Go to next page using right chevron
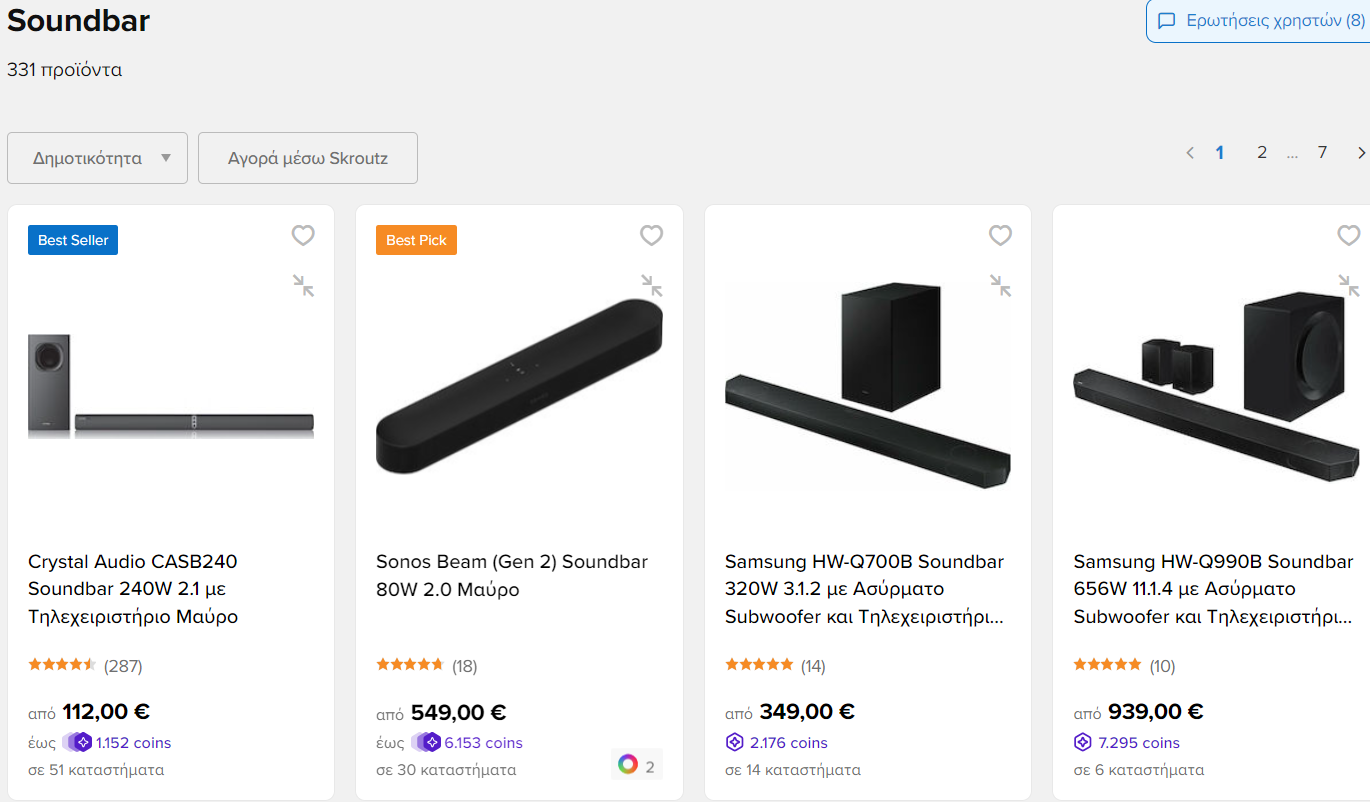The height and width of the screenshot is (802, 1370). [x=1361, y=153]
